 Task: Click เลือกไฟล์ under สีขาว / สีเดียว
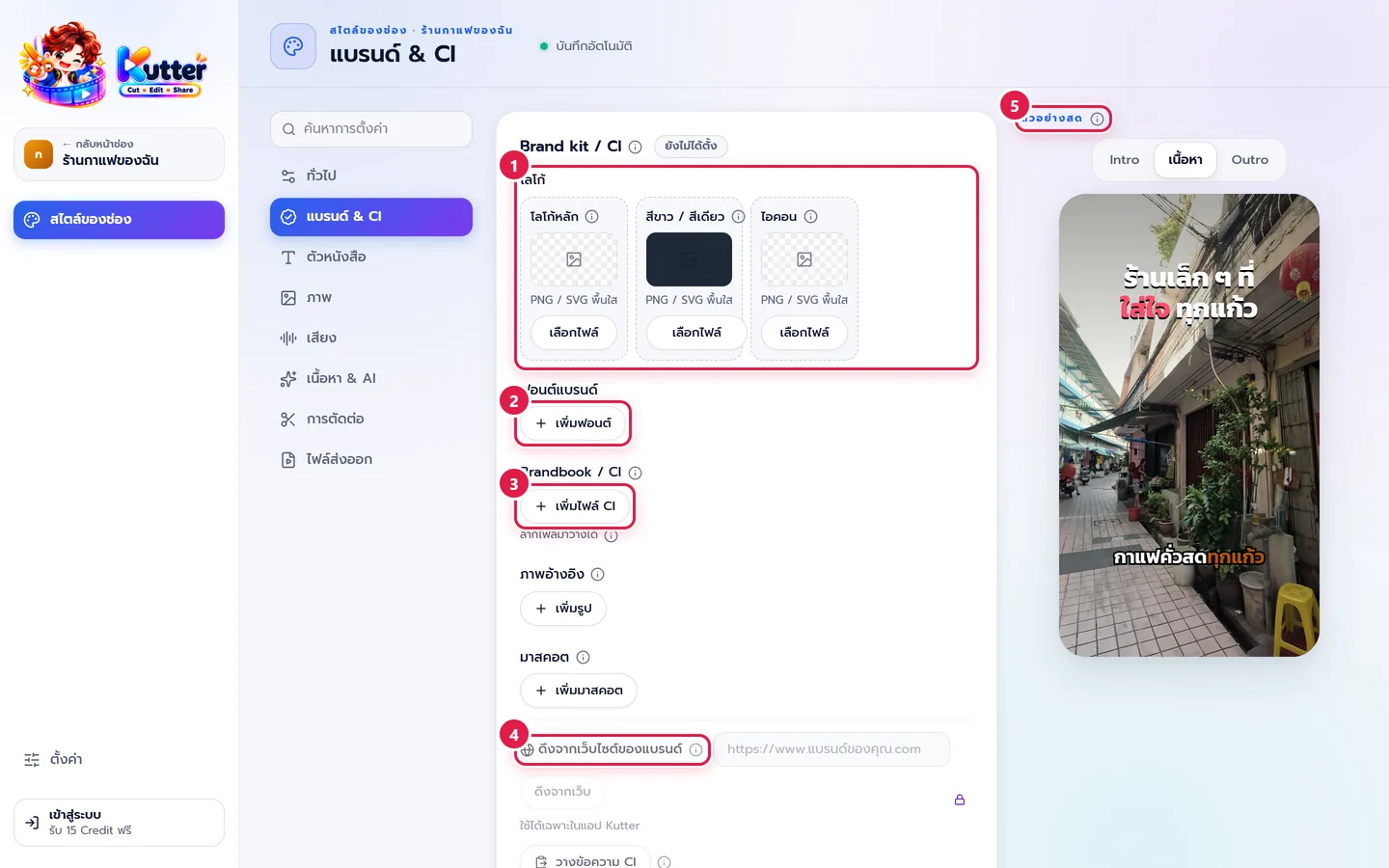click(x=696, y=333)
